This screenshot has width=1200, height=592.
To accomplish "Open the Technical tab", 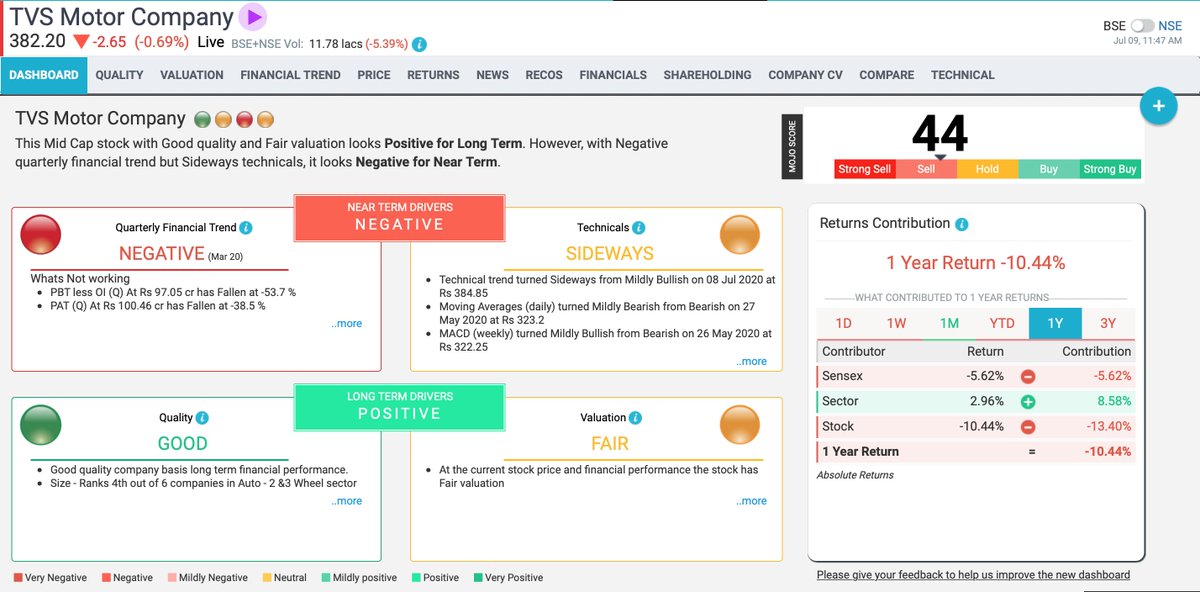I will pos(962,75).
